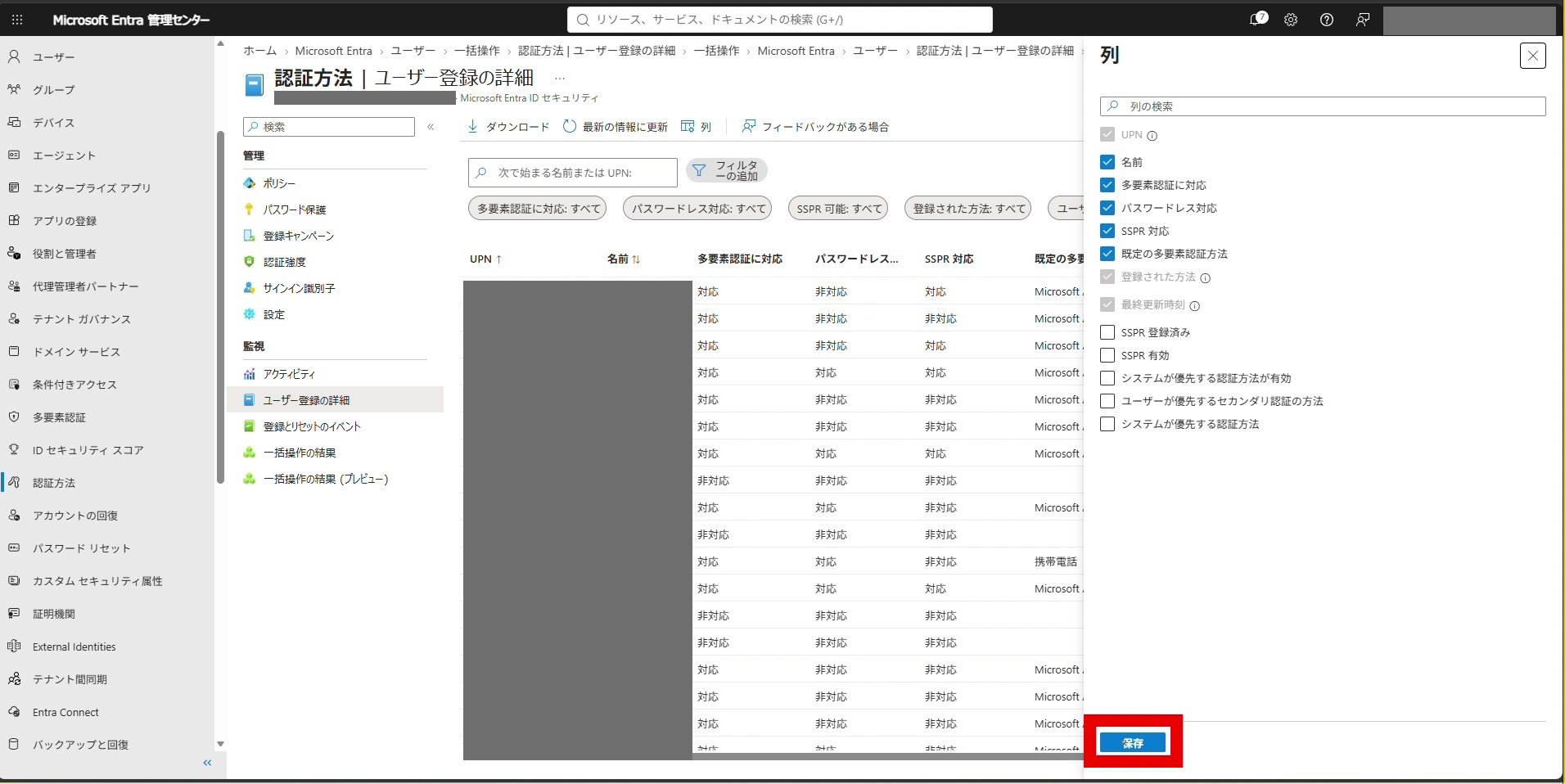Close the 列 panel
Image resolution: width=1565 pixels, height=784 pixels.
(1532, 56)
